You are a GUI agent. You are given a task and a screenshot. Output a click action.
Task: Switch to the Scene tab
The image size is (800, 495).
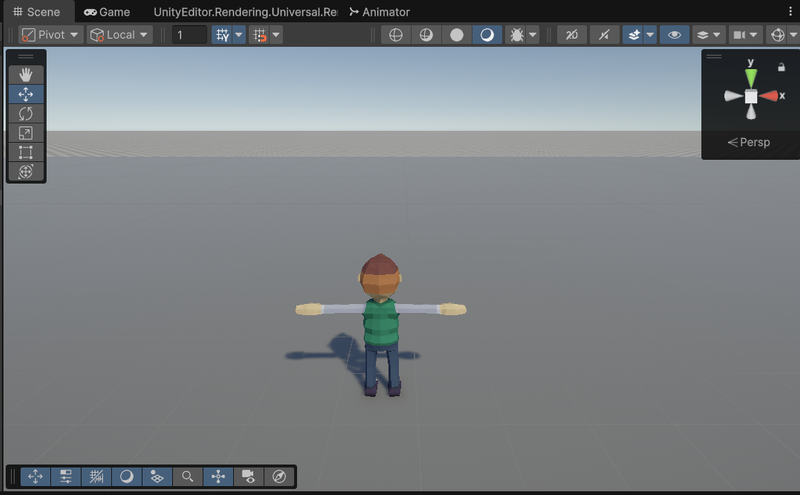(37, 12)
